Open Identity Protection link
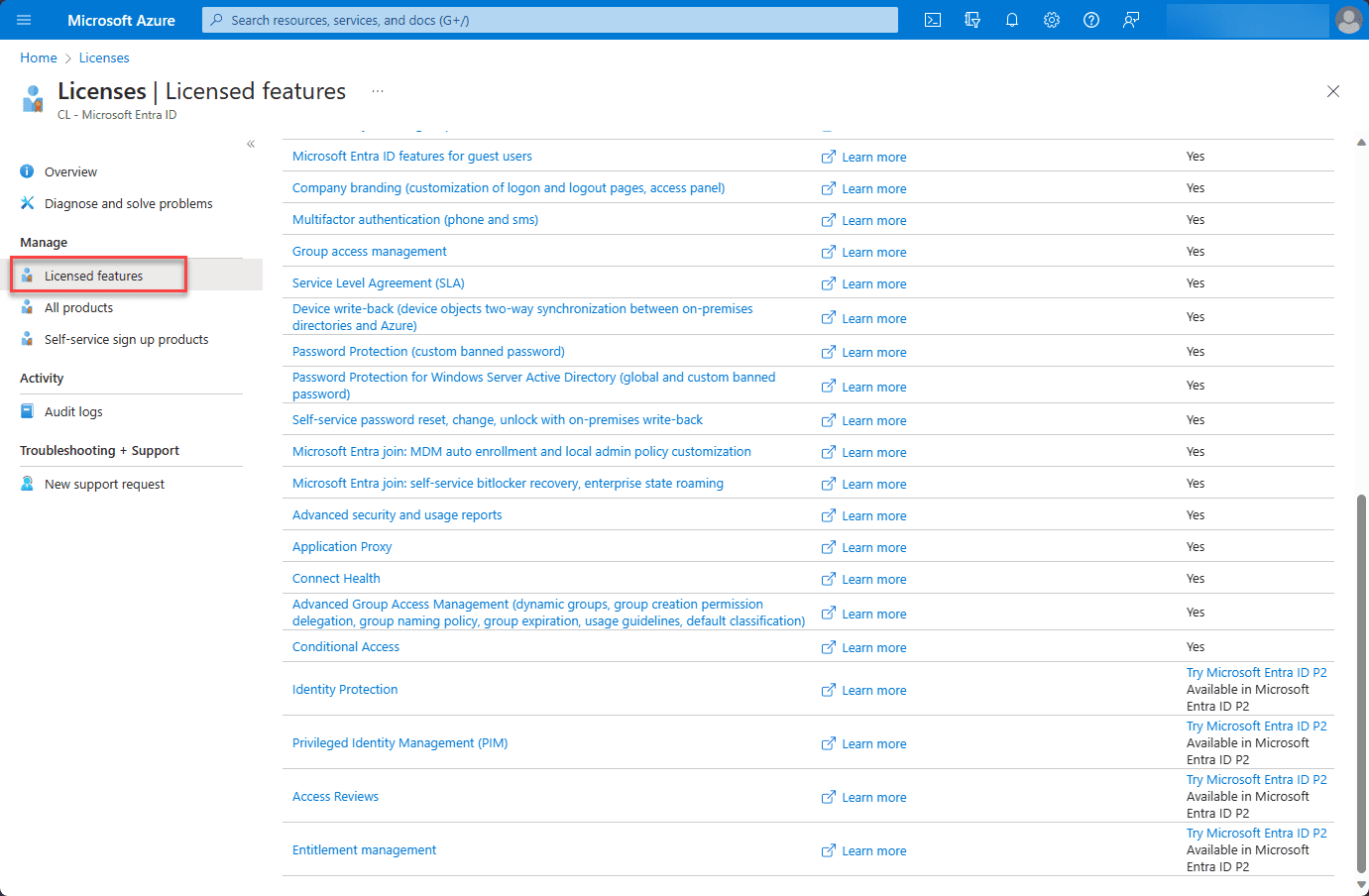The width and height of the screenshot is (1369, 896). point(345,689)
